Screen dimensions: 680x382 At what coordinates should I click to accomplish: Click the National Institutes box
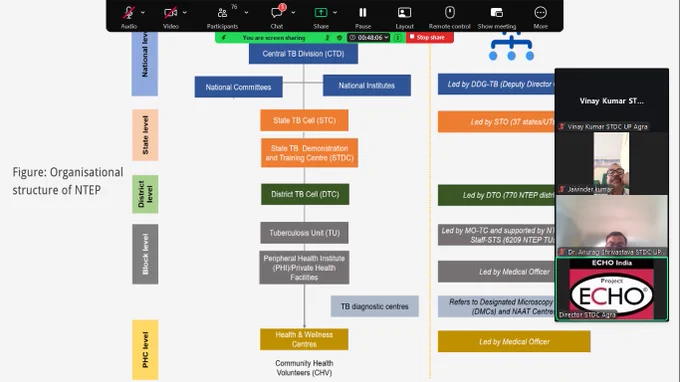click(367, 85)
